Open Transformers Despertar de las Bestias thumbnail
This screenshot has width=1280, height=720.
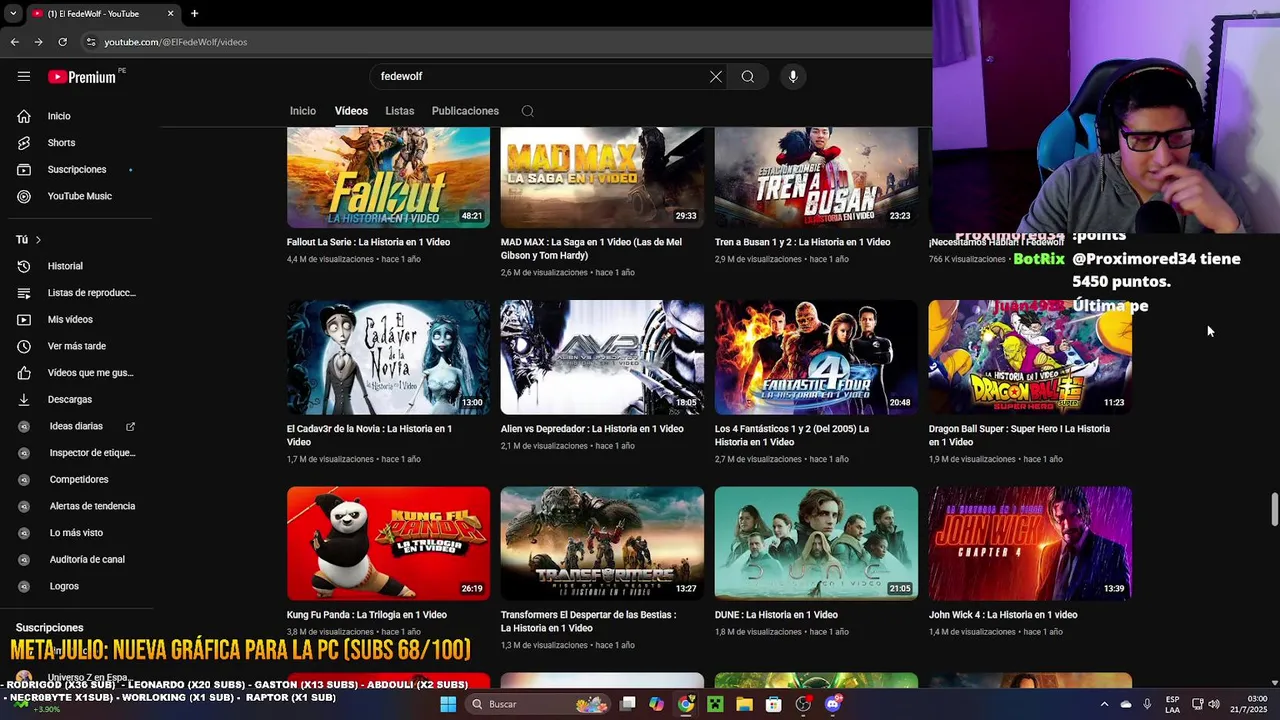(602, 544)
